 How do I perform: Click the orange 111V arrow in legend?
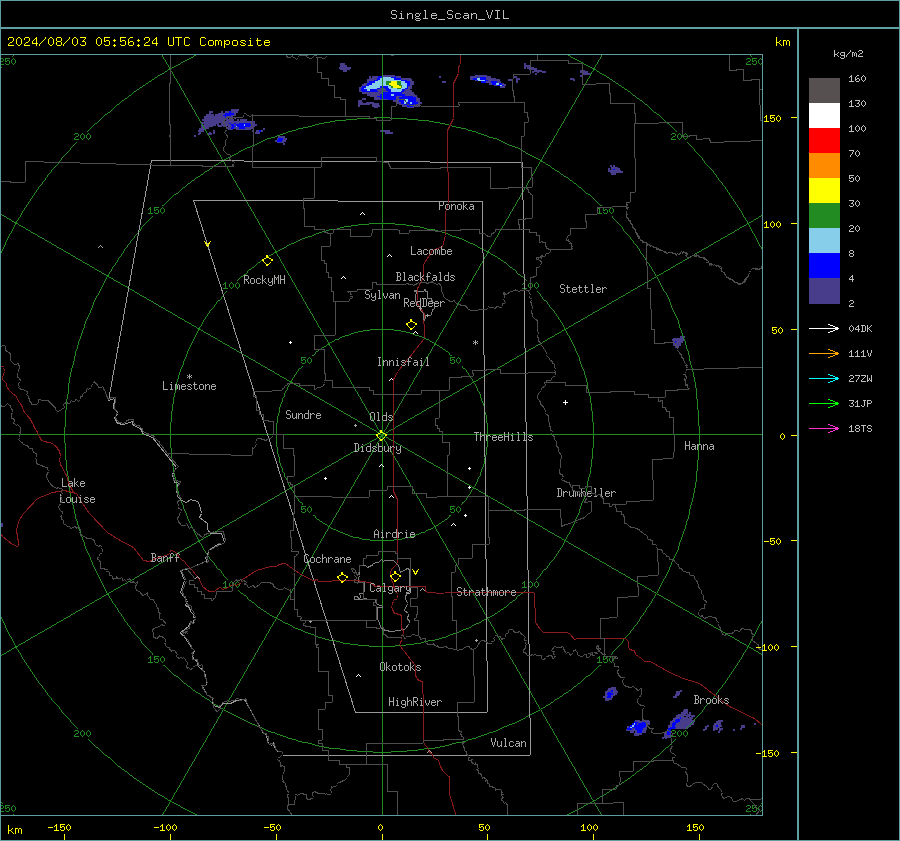(824, 354)
